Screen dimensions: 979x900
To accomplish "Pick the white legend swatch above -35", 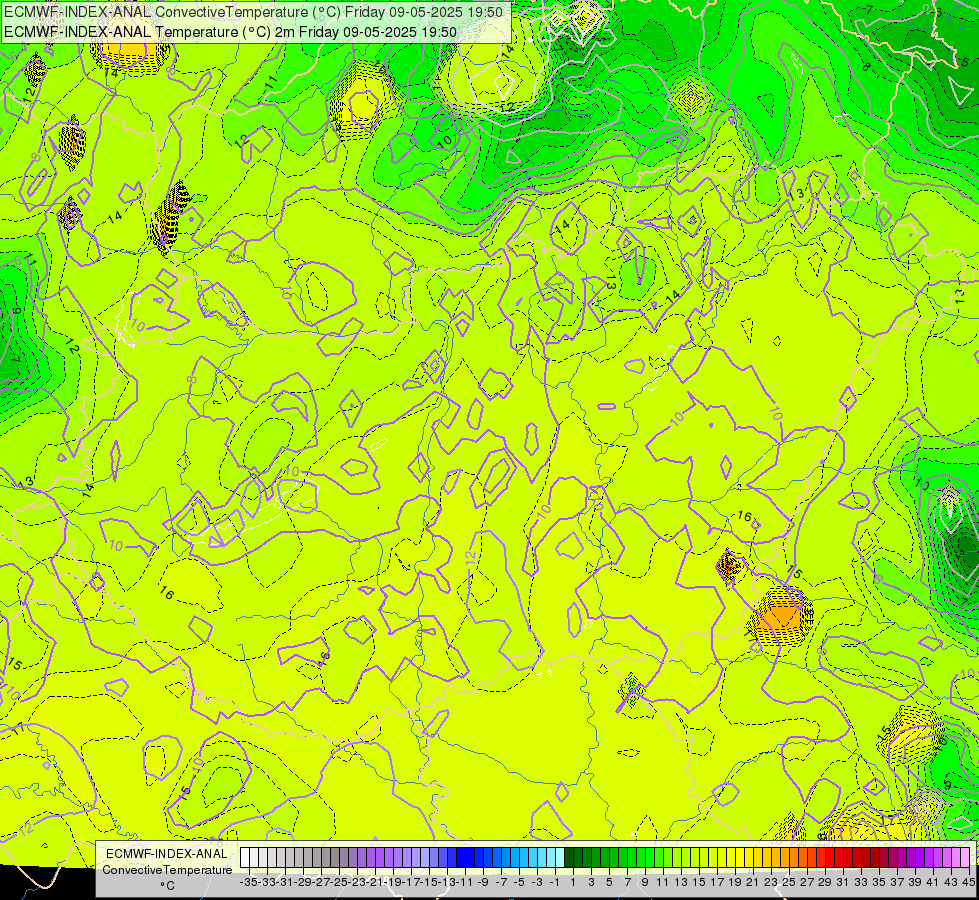I will pyautogui.click(x=245, y=857).
